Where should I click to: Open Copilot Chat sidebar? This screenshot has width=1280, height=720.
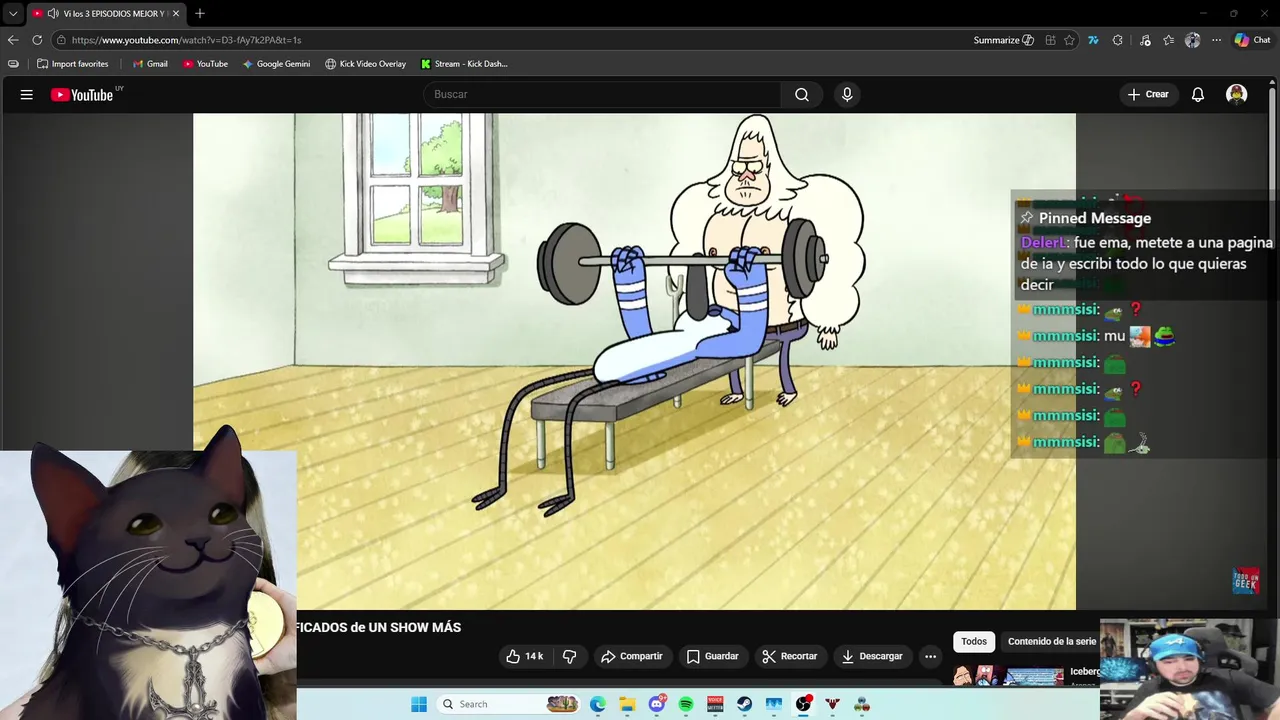[1252, 40]
